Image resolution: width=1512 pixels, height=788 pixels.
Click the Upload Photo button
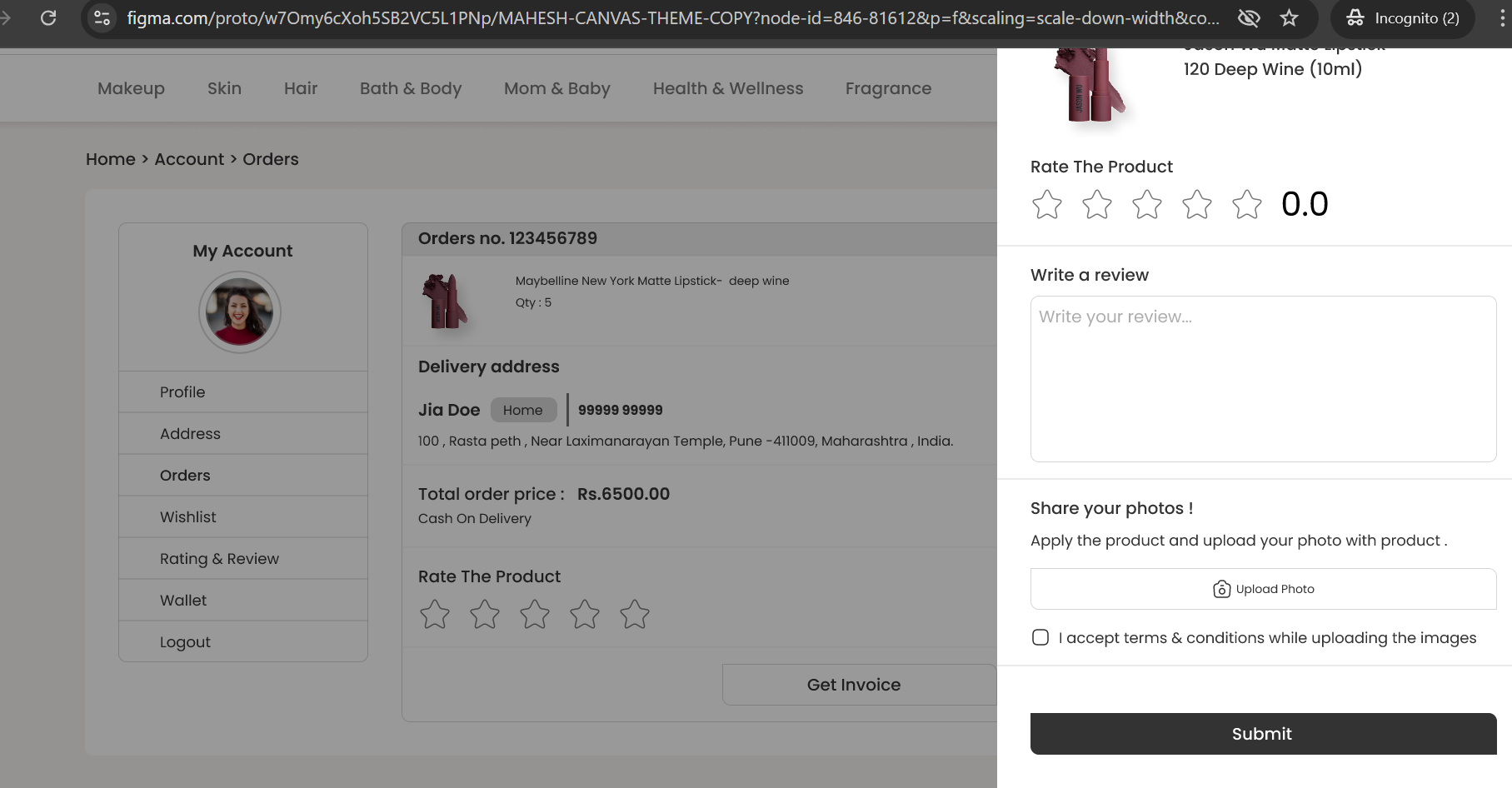click(1263, 589)
